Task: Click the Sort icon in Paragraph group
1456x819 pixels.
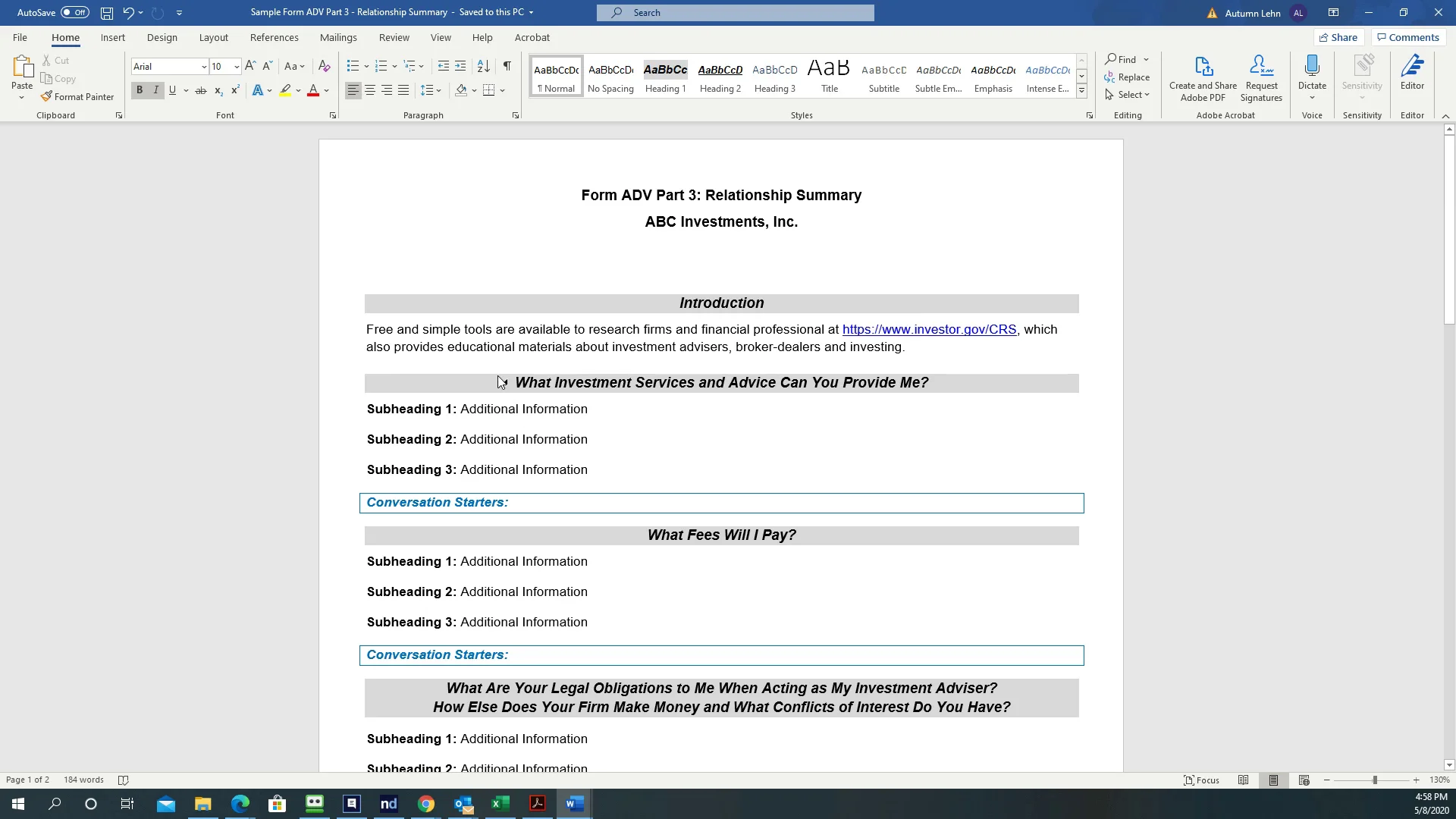Action: pos(483,67)
